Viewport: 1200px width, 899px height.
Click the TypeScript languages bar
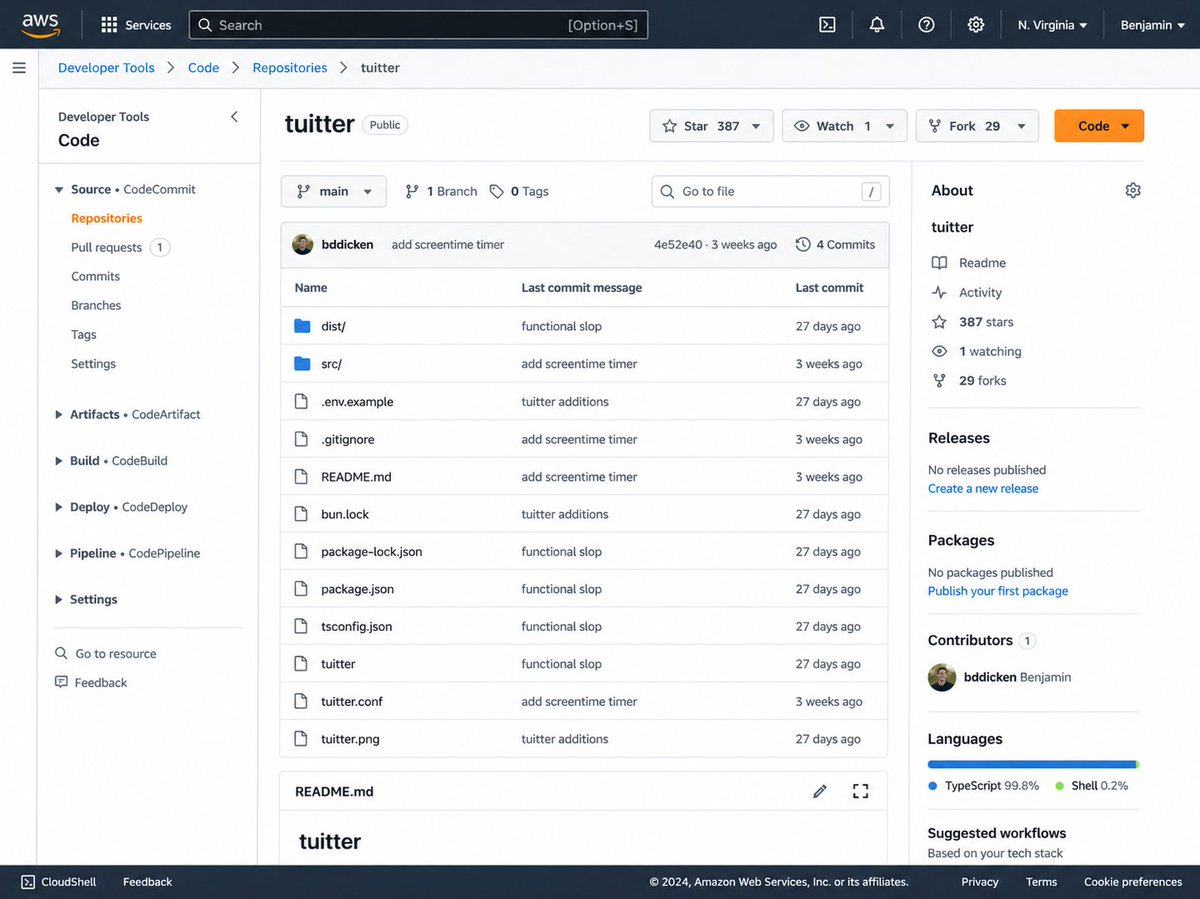click(x=1032, y=764)
